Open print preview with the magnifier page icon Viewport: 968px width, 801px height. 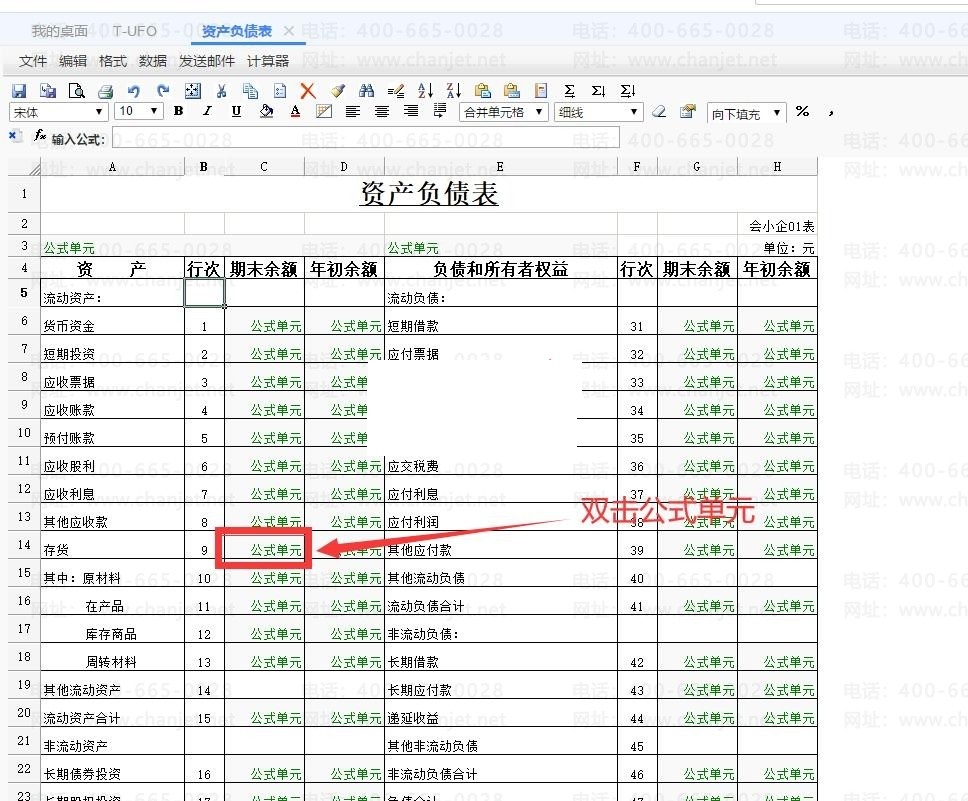pos(77,91)
